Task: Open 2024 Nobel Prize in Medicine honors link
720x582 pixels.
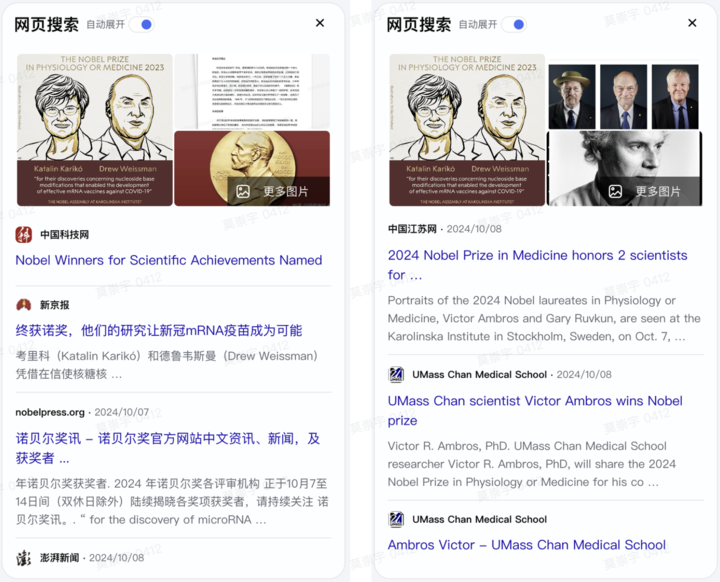Action: 538,265
